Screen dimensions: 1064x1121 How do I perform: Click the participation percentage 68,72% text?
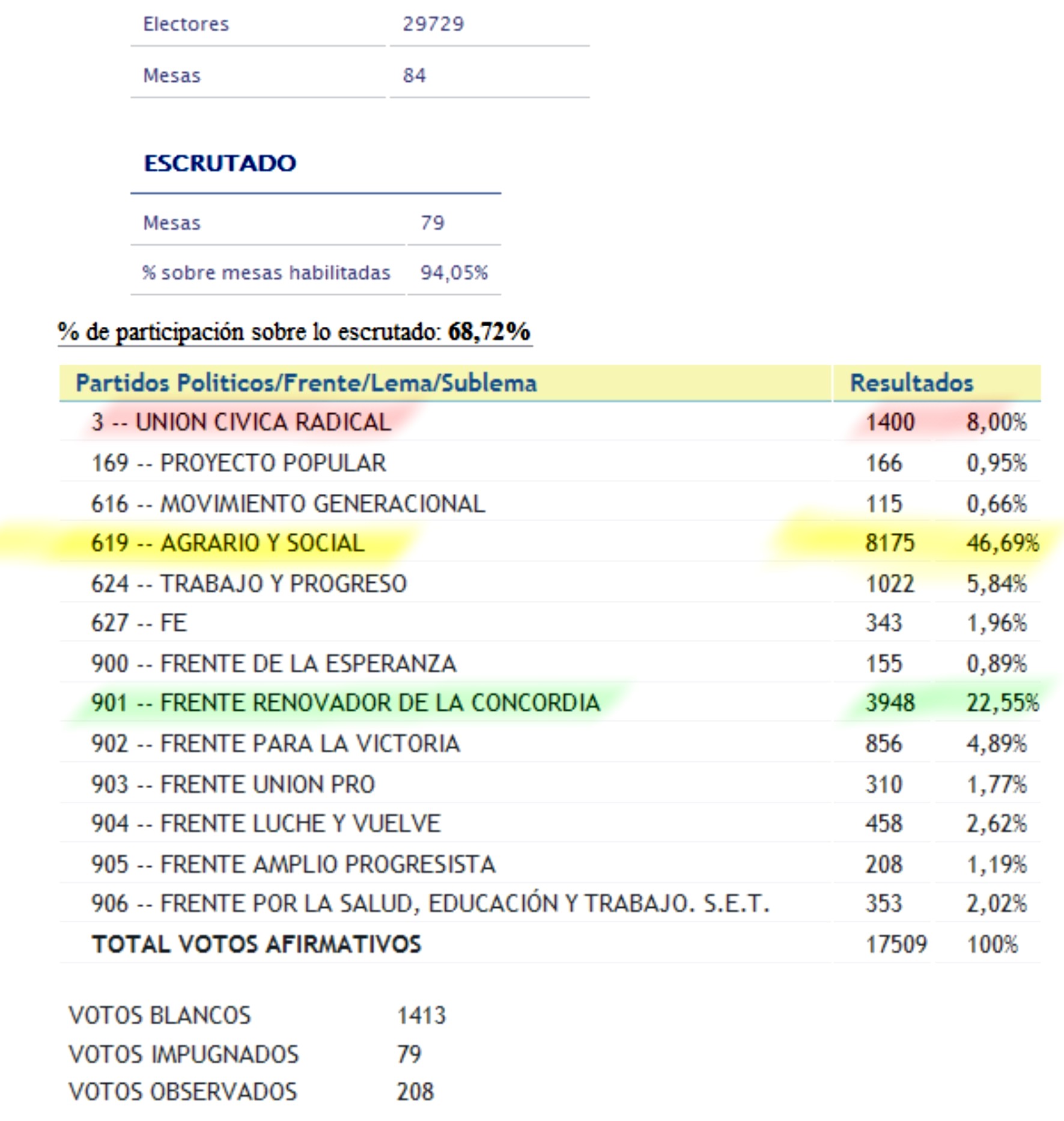[488, 332]
